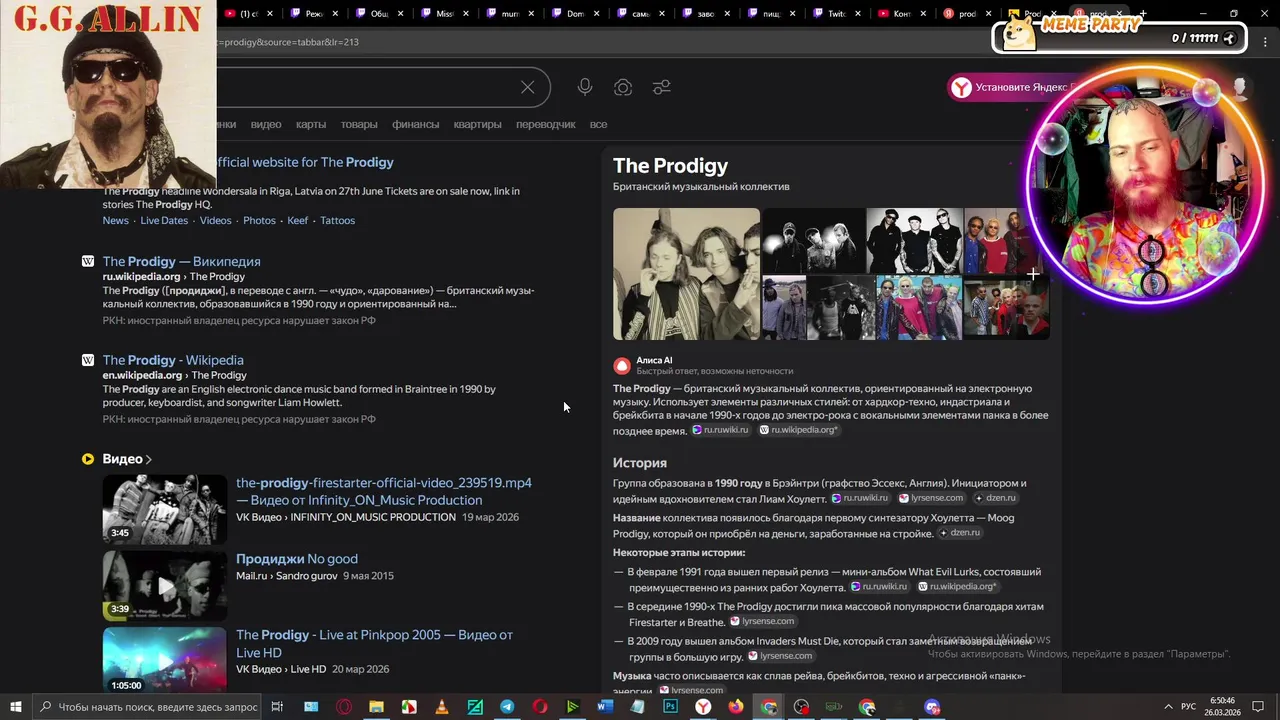Launch Opera GX from the taskbar
Image resolution: width=1280 pixels, height=720 pixels.
(x=344, y=707)
